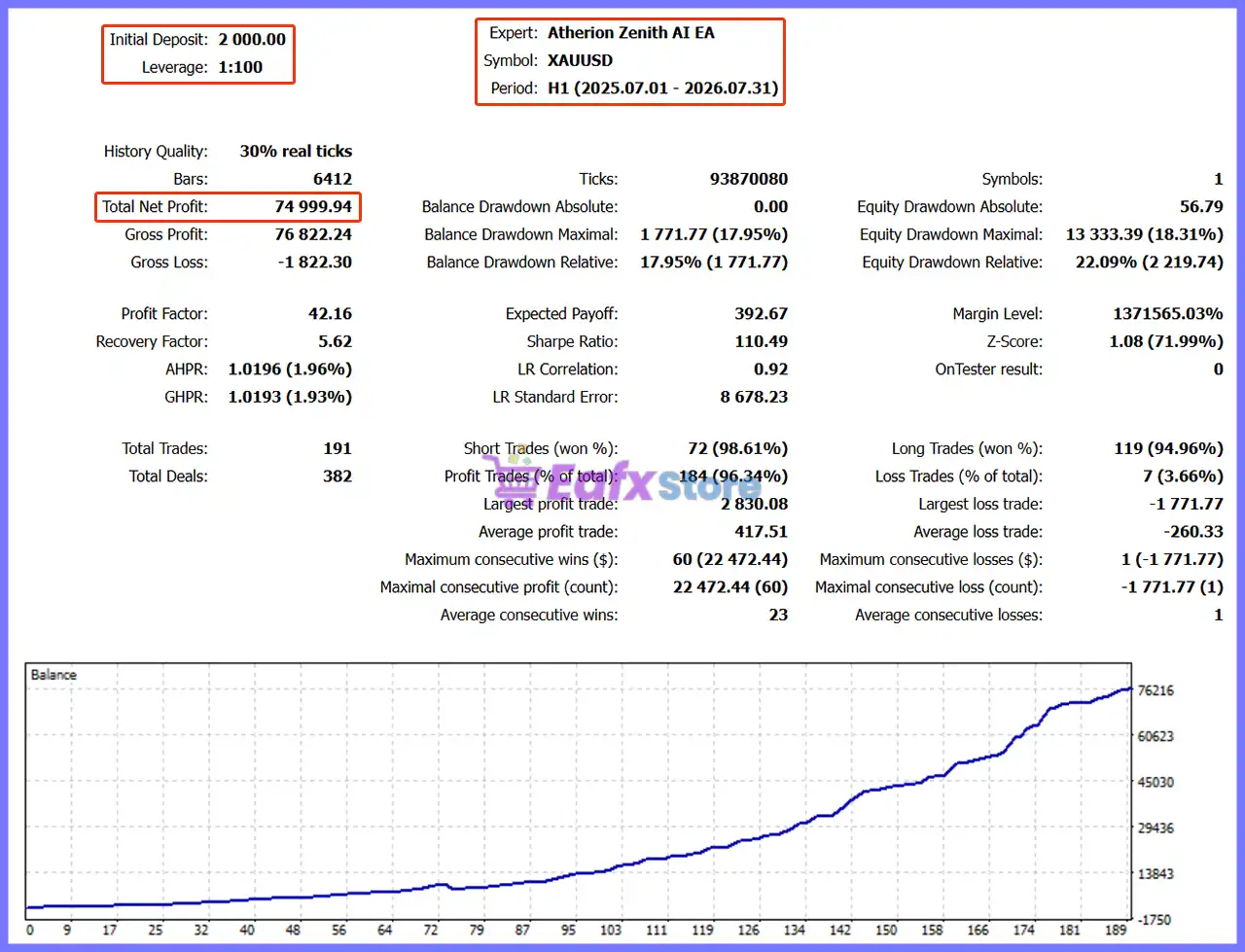
Task: Click the 76216 axis label on chart
Action: tap(1156, 690)
